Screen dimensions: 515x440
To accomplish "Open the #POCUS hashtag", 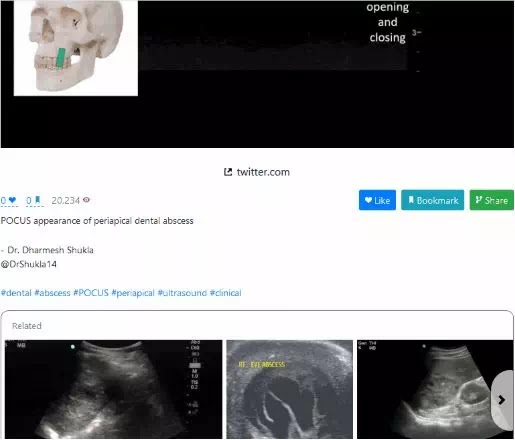I will [x=91, y=293].
